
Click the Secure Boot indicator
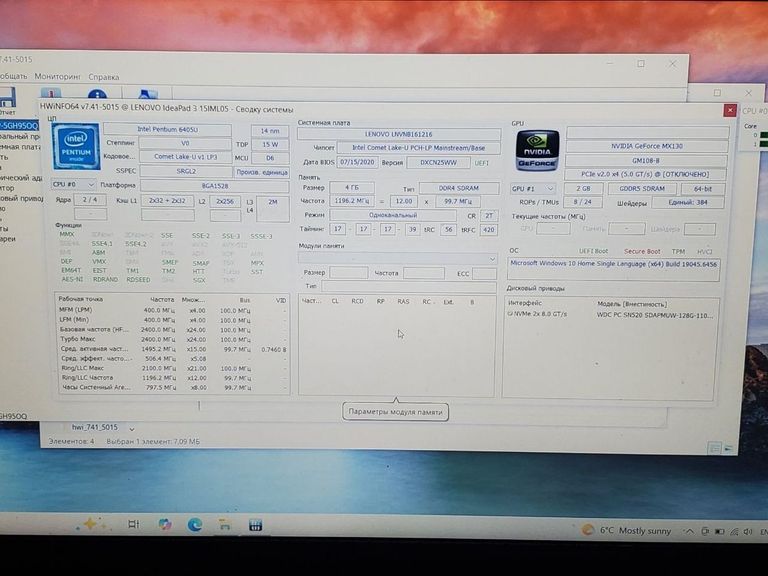coord(642,251)
